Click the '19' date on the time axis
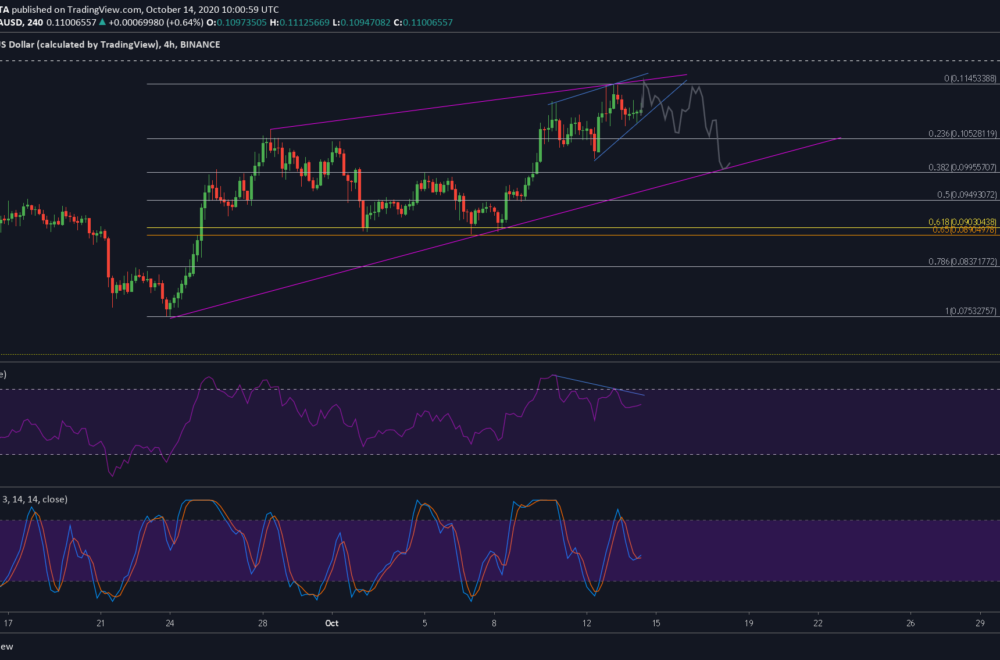Screen dimensions: 1000x660 (749, 623)
